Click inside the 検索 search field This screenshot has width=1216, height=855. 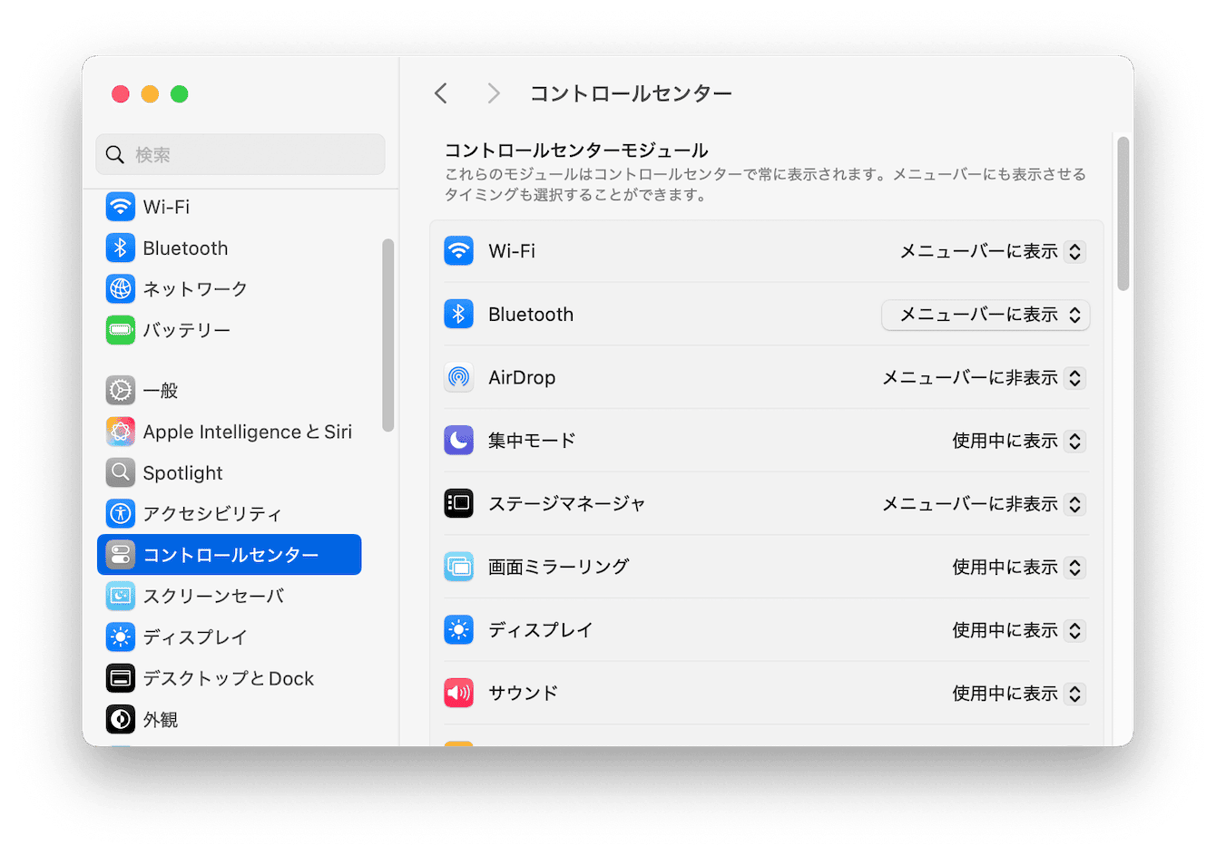[x=240, y=154]
